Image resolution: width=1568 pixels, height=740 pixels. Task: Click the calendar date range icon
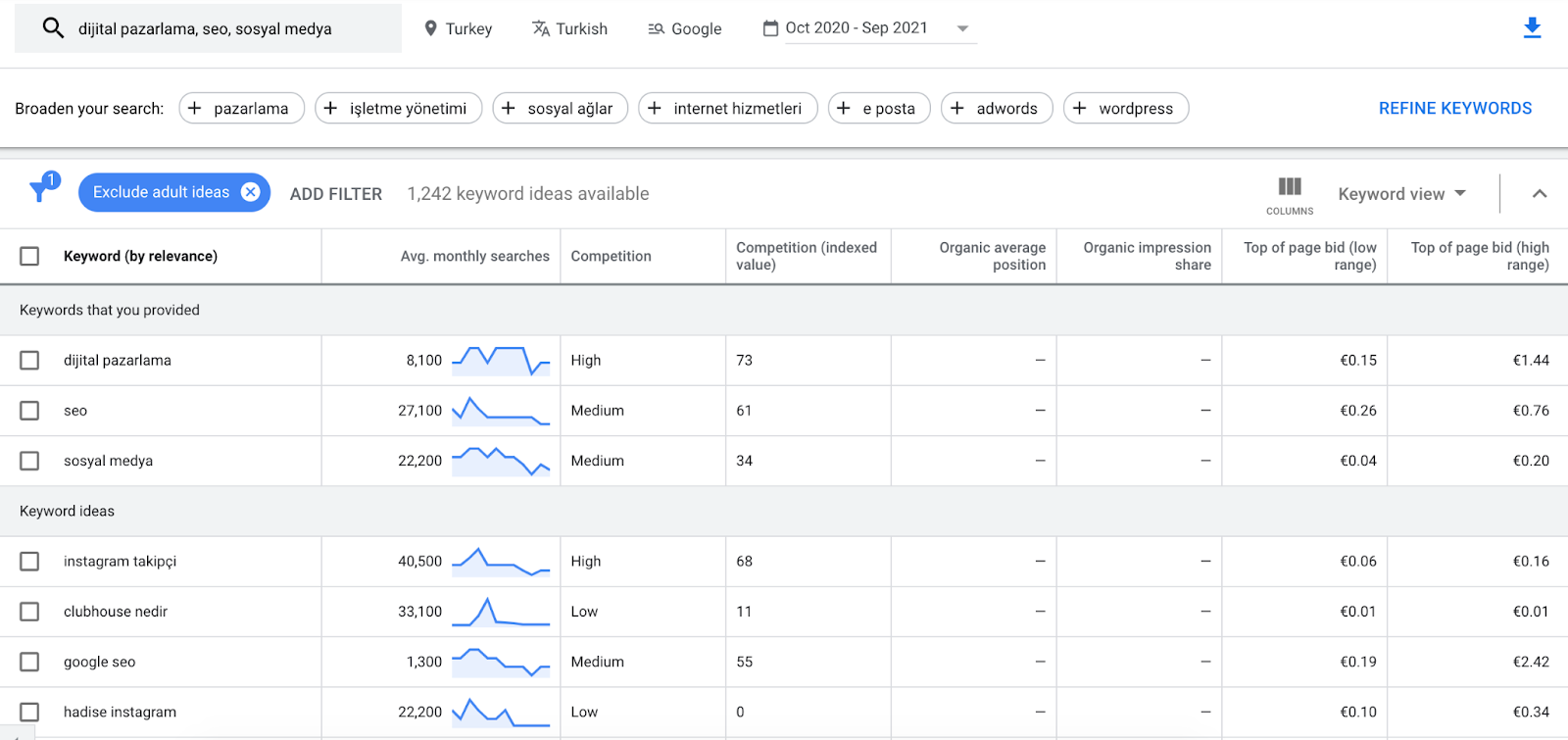[x=771, y=28]
